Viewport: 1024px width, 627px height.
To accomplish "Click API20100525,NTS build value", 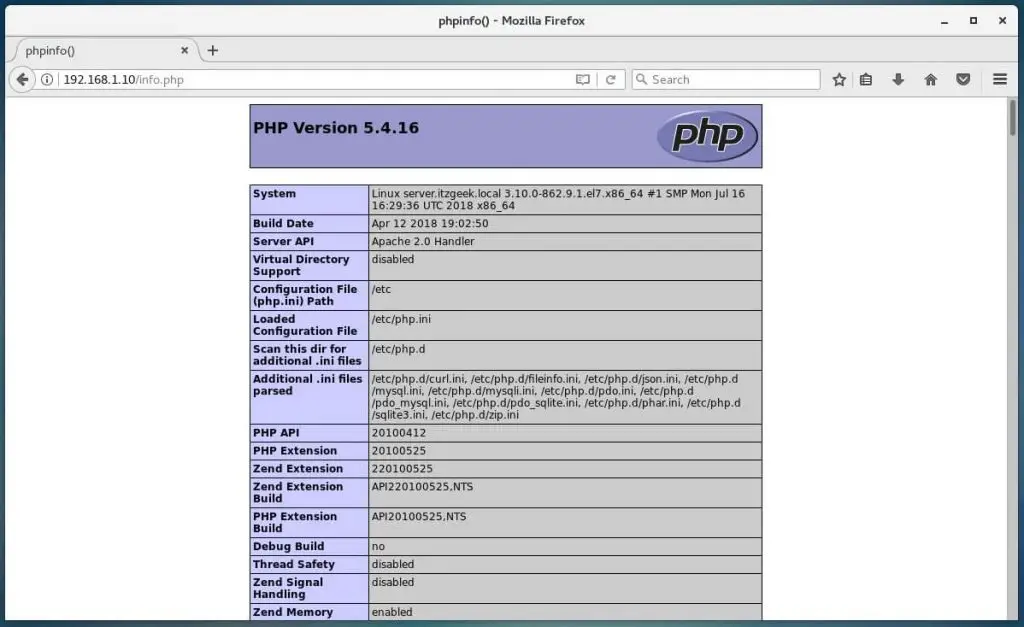I will (x=419, y=517).
